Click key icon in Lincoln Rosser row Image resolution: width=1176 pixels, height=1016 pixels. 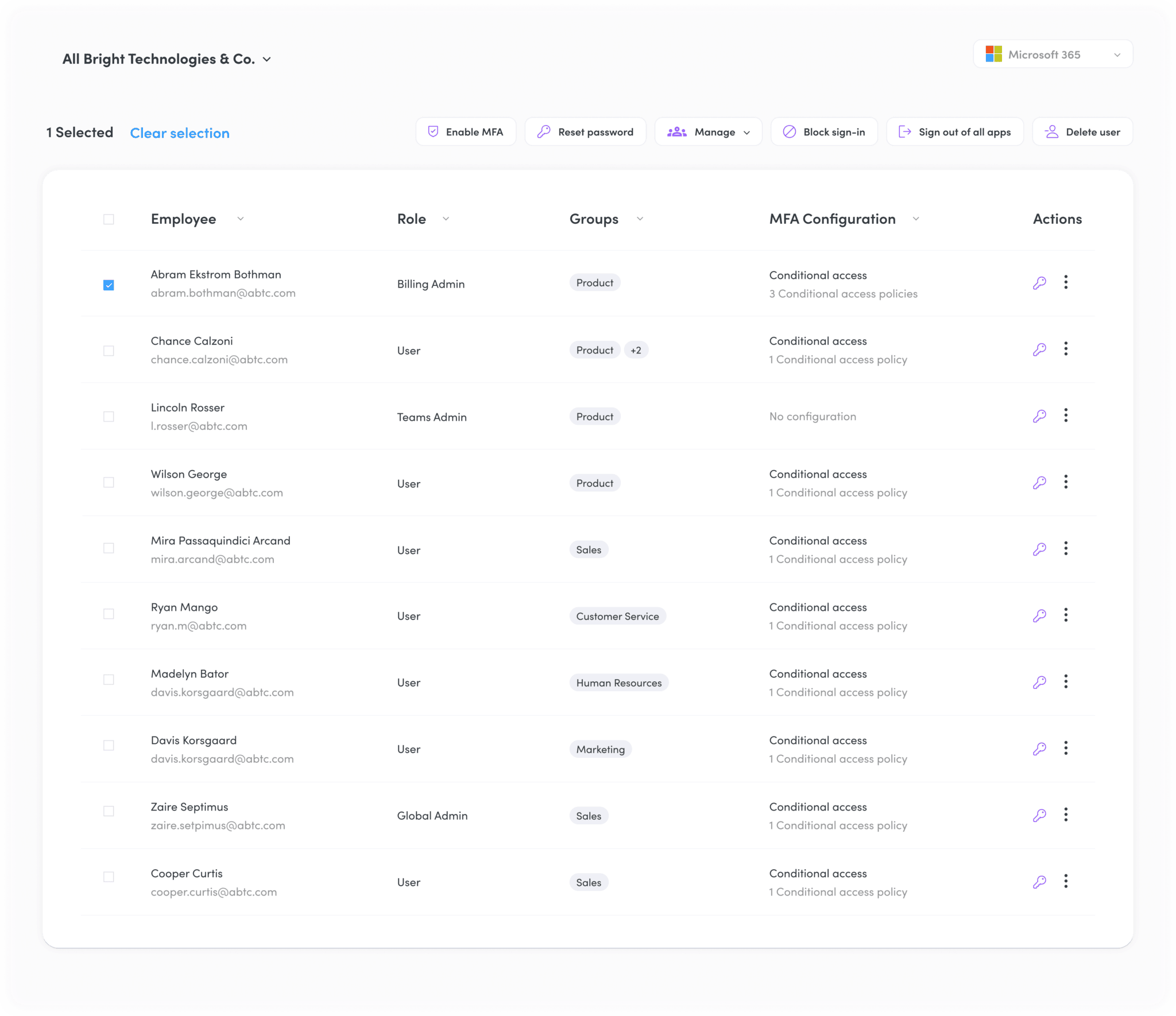tap(1039, 416)
